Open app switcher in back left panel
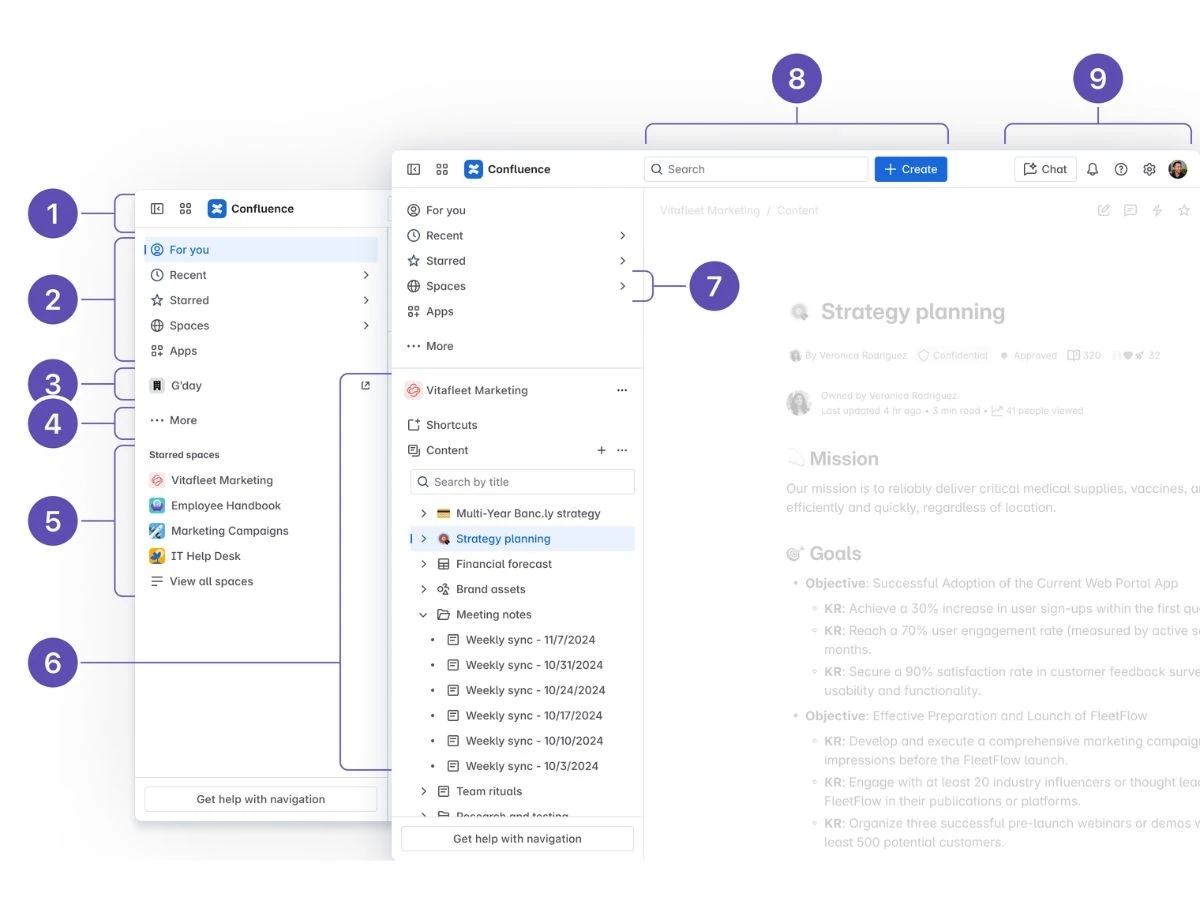The width and height of the screenshot is (1200, 900). click(x=185, y=209)
